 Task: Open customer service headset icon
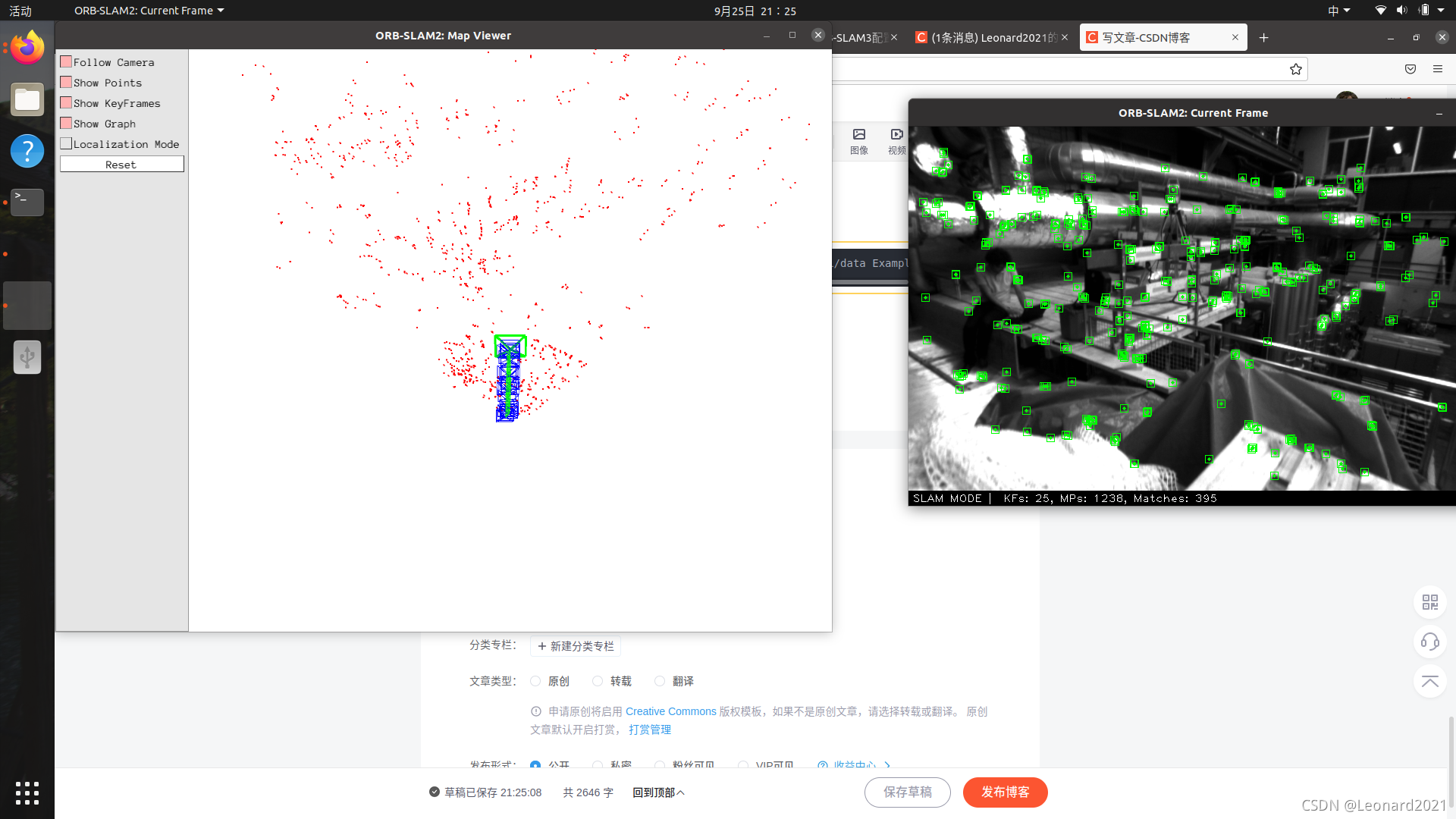[x=1430, y=642]
